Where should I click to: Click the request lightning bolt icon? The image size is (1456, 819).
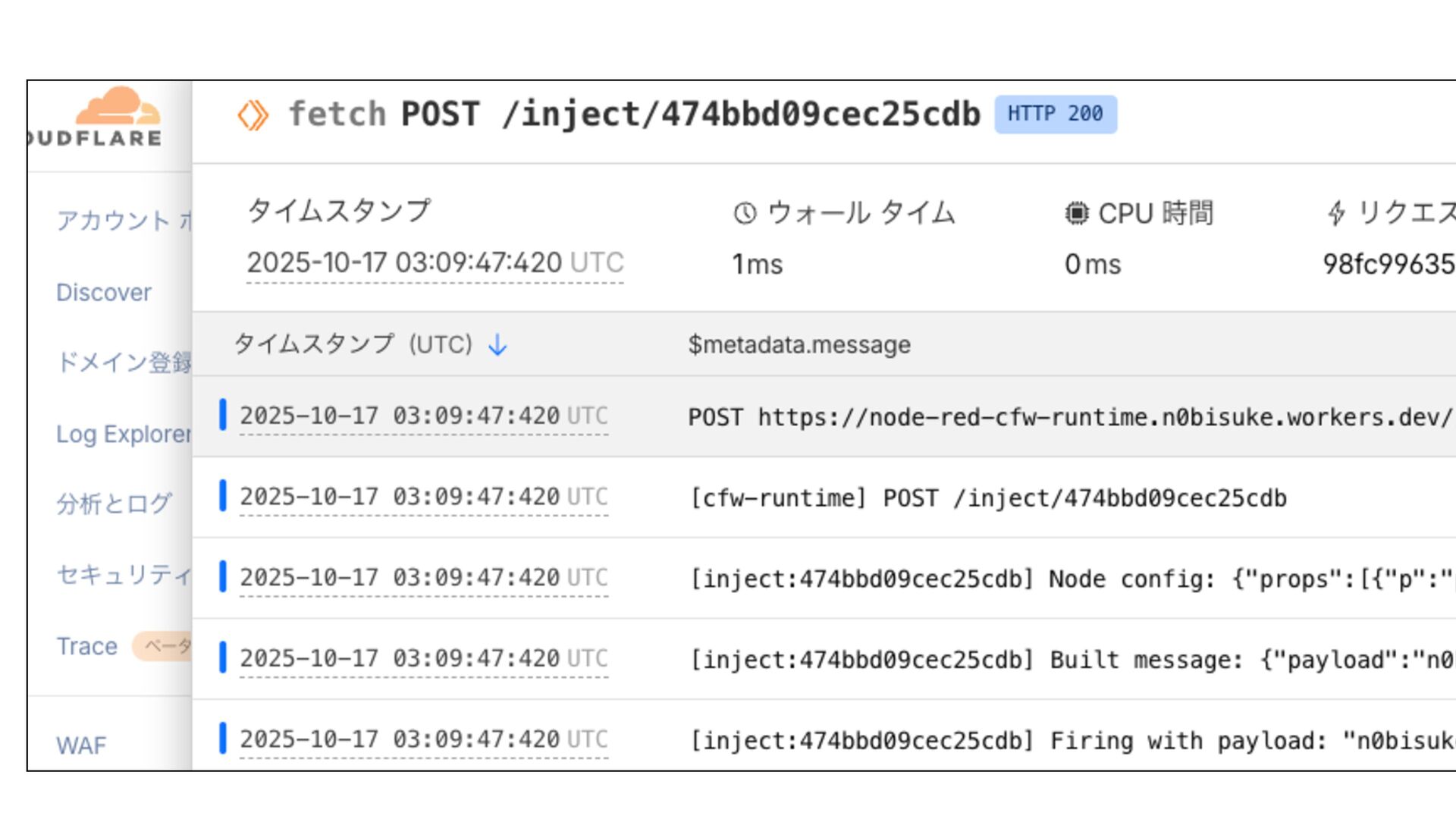(1336, 213)
